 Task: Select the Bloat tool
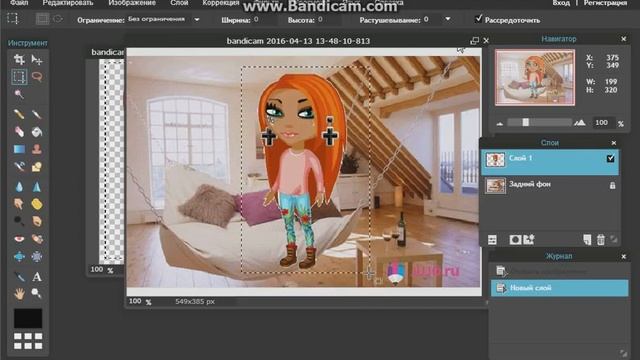pyautogui.click(x=19, y=256)
